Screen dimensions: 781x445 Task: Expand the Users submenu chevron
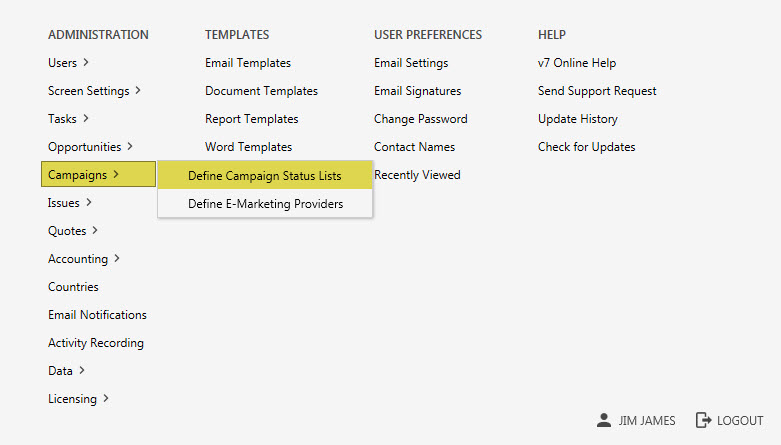(86, 63)
